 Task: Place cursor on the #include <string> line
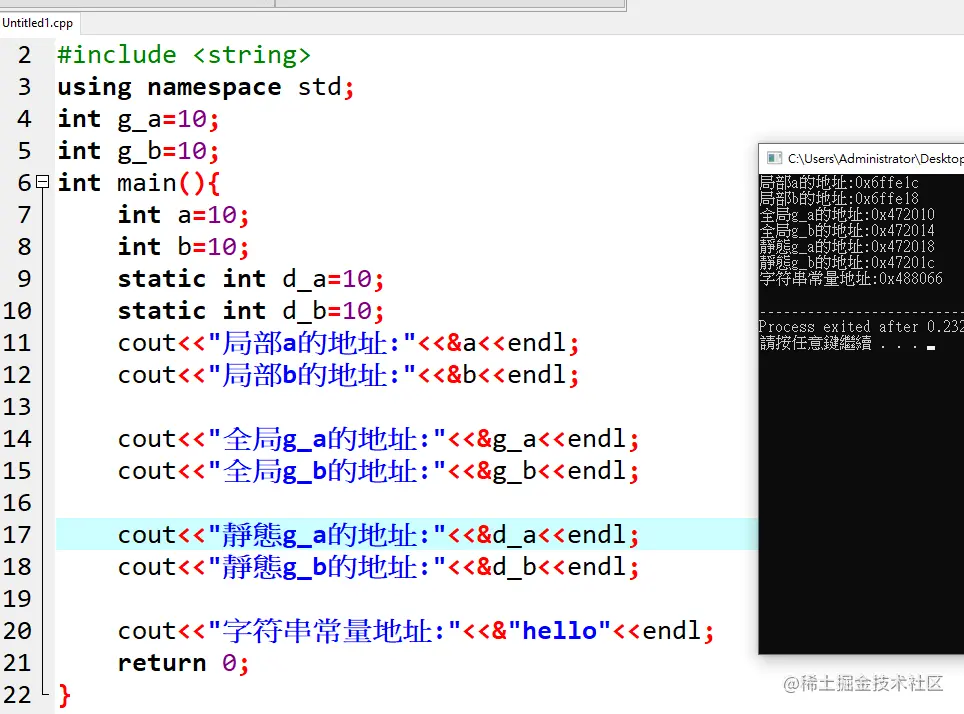click(184, 55)
